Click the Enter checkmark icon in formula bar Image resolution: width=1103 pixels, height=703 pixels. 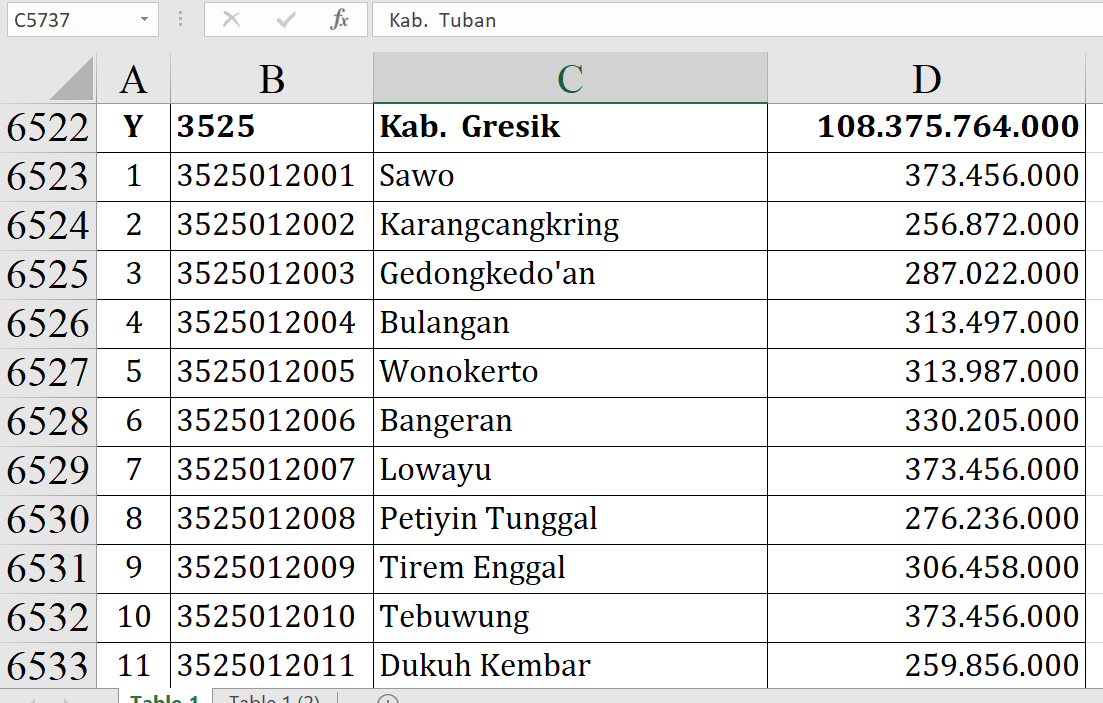click(286, 20)
